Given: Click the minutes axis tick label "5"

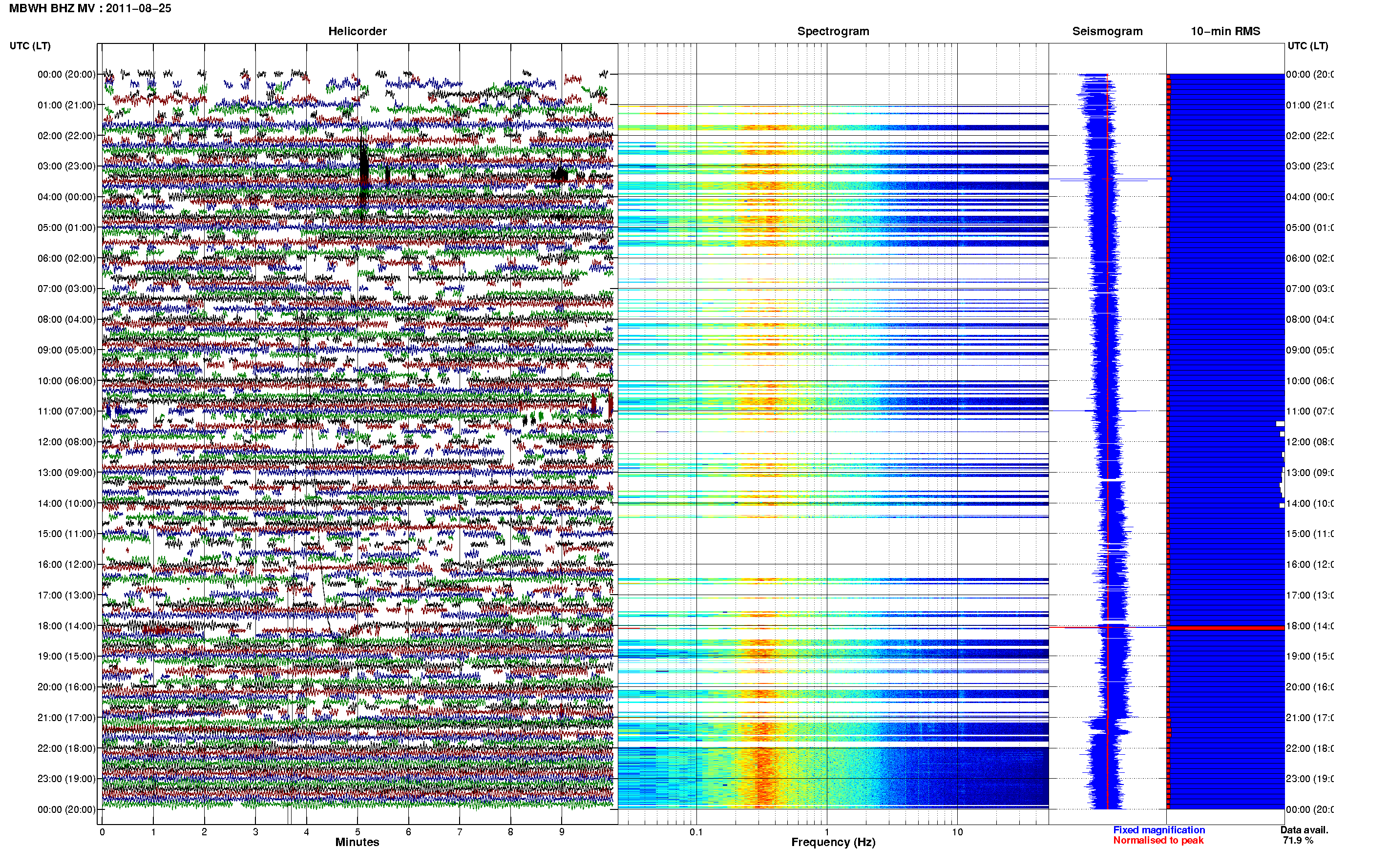Looking at the screenshot, I should [x=358, y=832].
